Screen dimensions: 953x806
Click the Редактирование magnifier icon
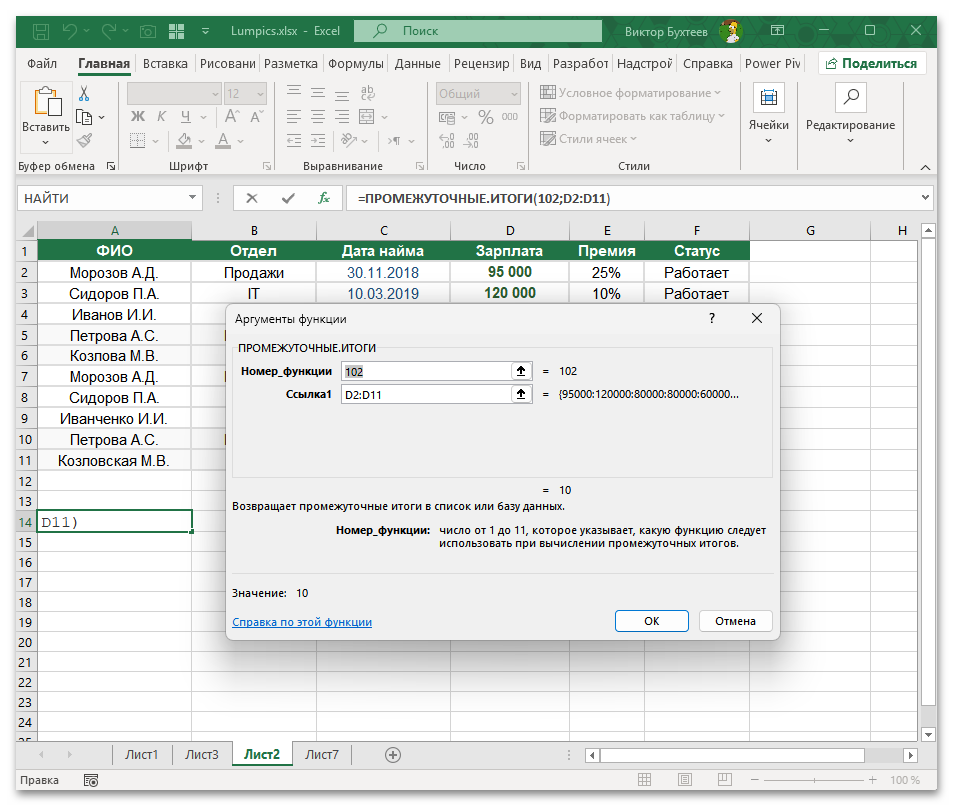coord(850,97)
